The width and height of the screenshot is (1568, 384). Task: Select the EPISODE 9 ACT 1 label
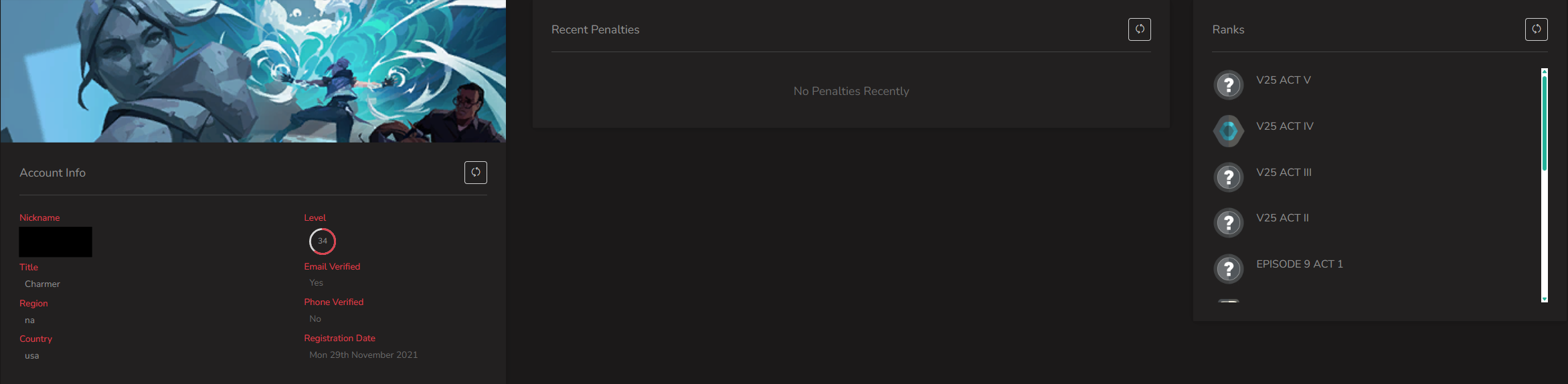(x=1300, y=264)
